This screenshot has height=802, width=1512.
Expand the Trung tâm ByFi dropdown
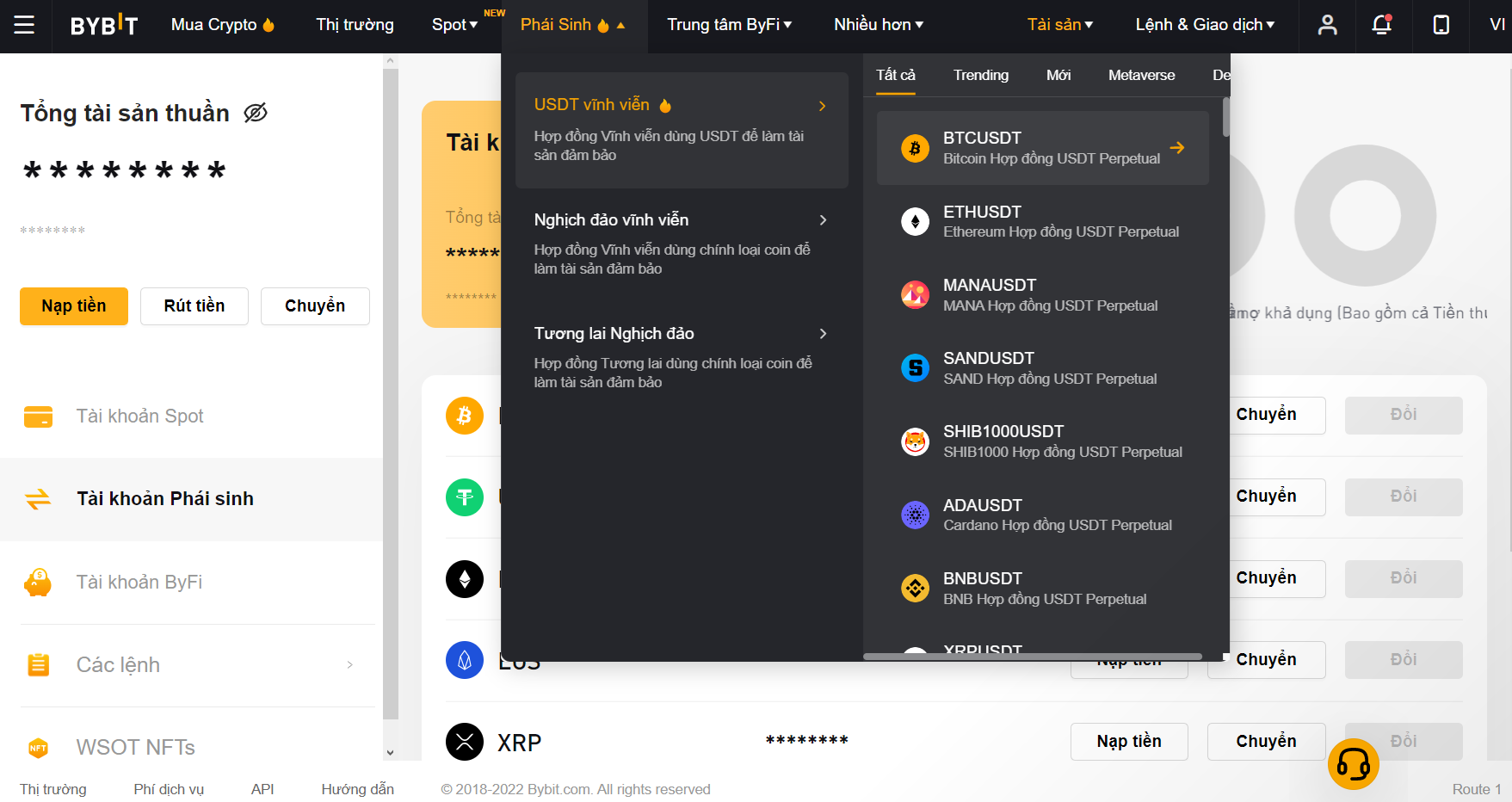(729, 25)
